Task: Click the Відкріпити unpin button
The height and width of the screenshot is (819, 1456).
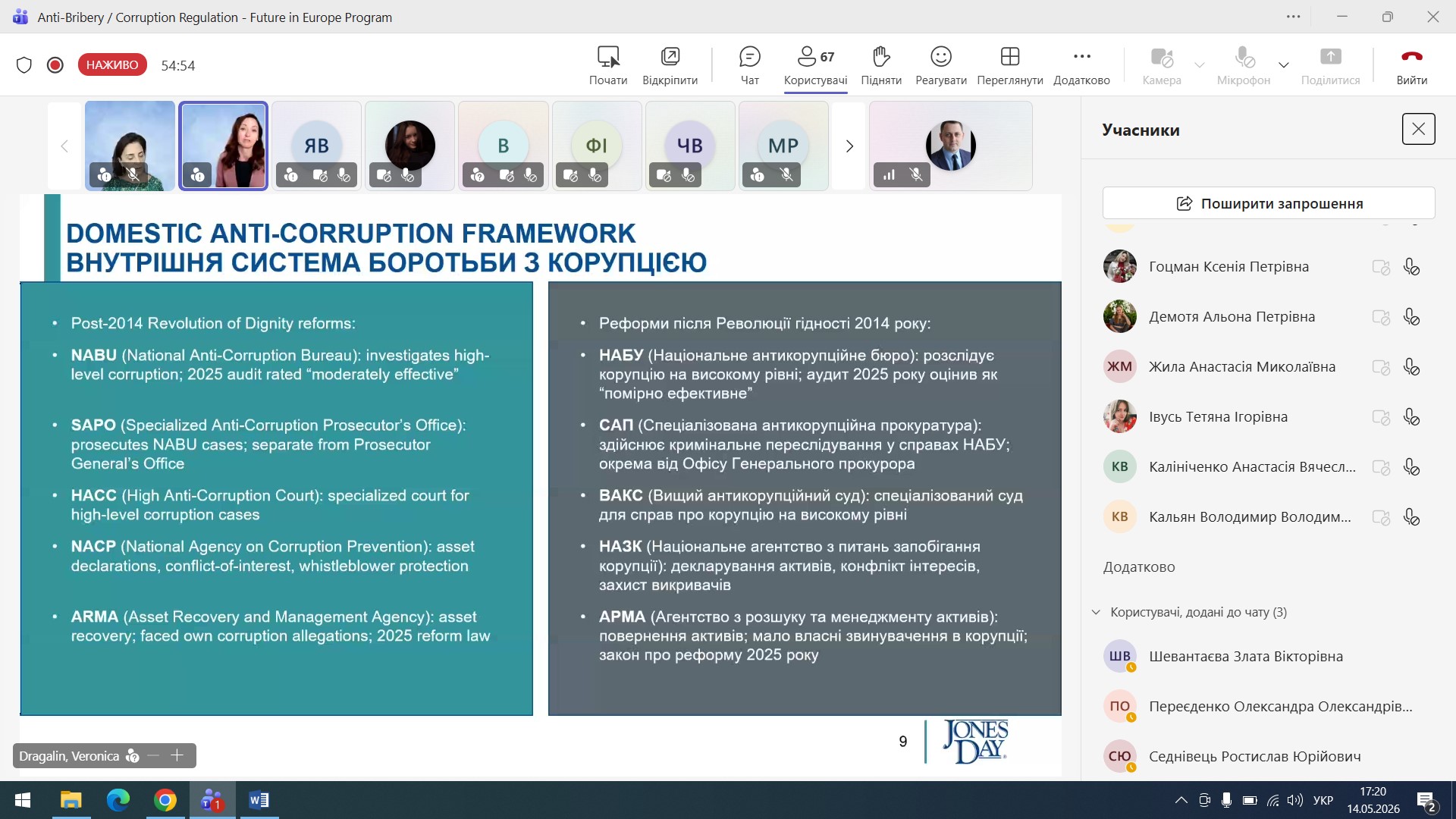Action: [x=670, y=65]
